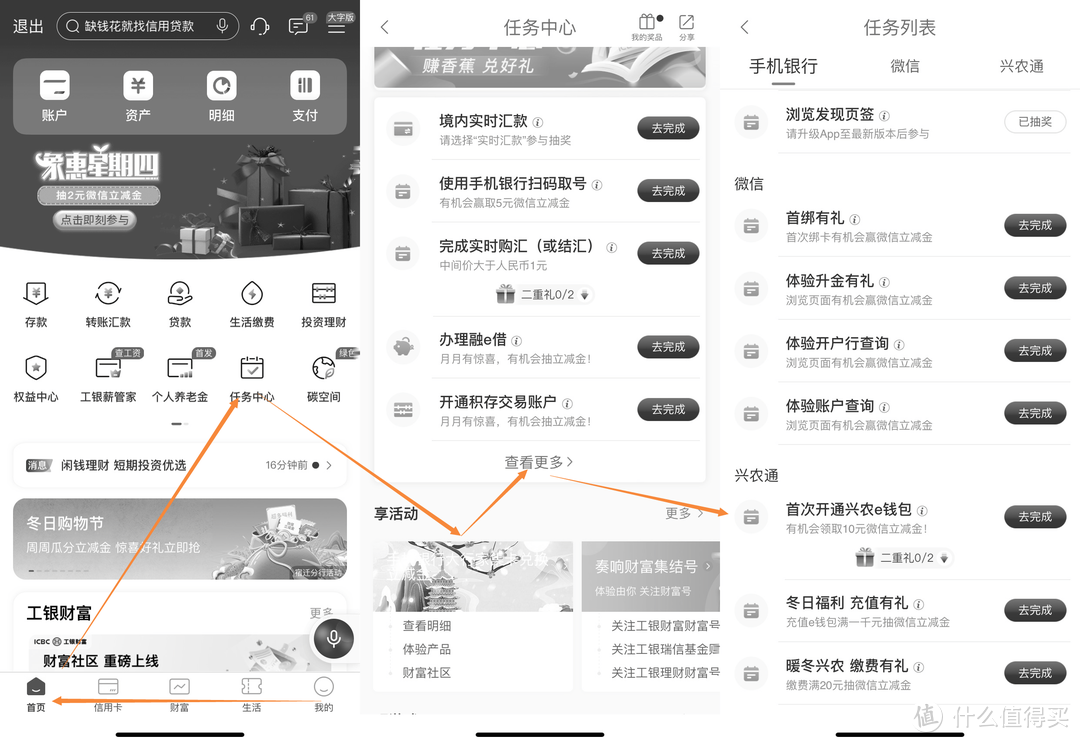This screenshot has height=743, width=1080.
Task: Switch to the 信用卡 bottom tab
Action: click(108, 693)
